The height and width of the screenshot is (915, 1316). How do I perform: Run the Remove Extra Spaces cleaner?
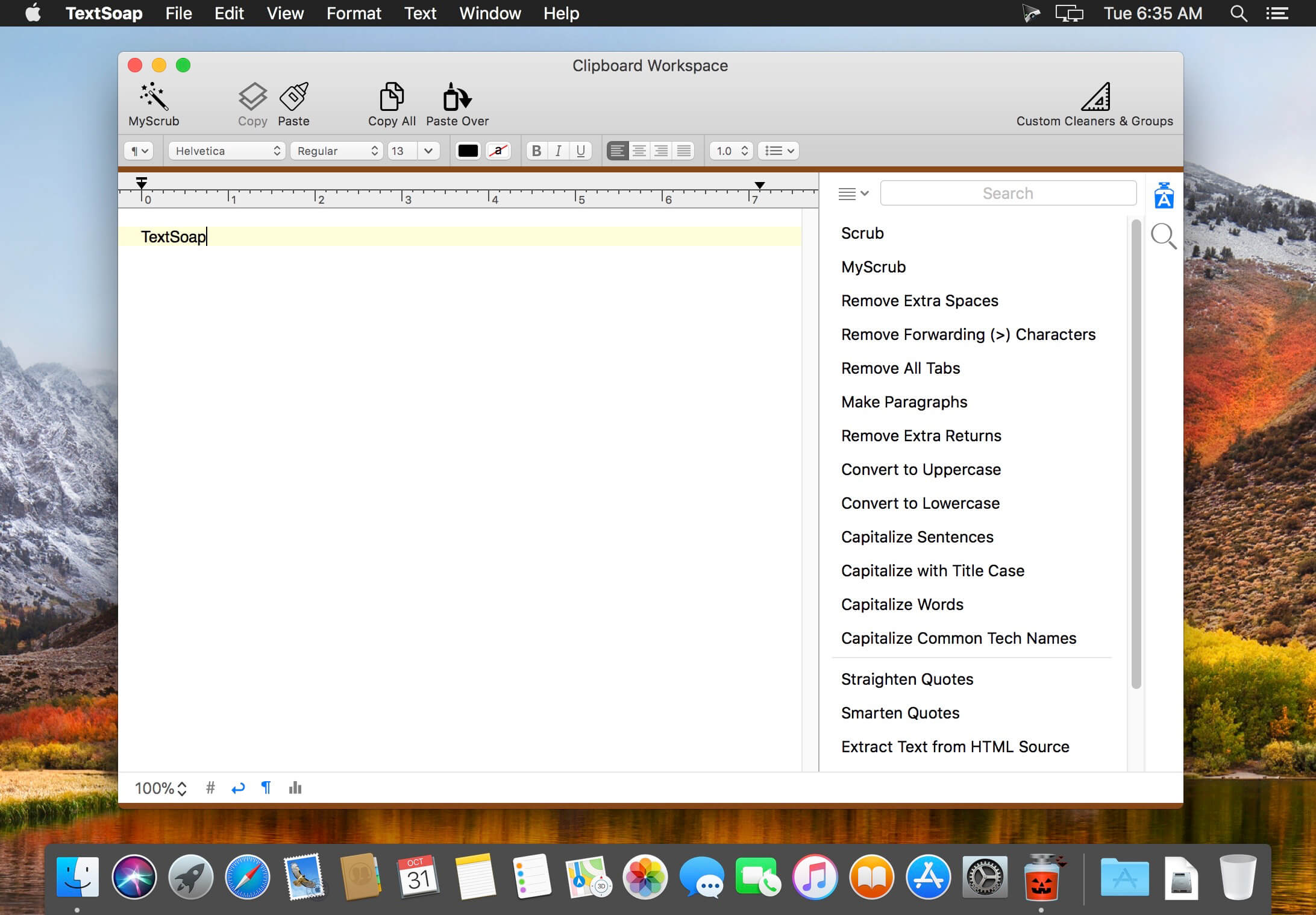point(920,300)
